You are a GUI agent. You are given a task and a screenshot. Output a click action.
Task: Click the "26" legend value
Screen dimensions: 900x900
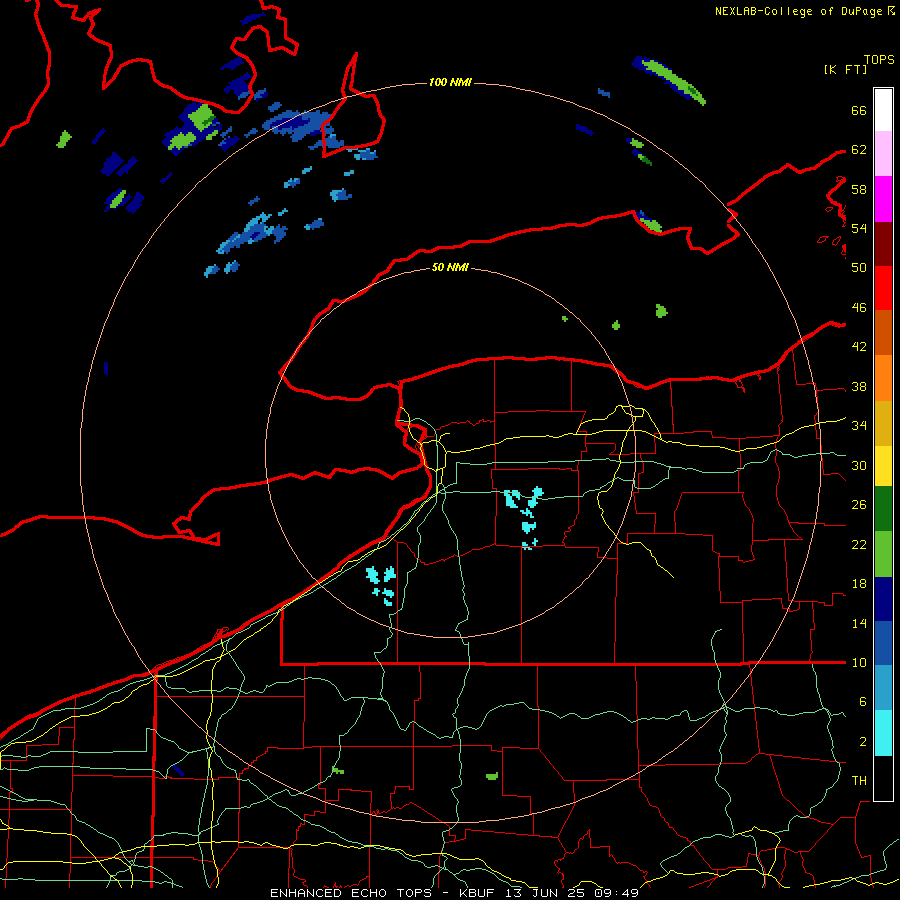[x=859, y=505]
